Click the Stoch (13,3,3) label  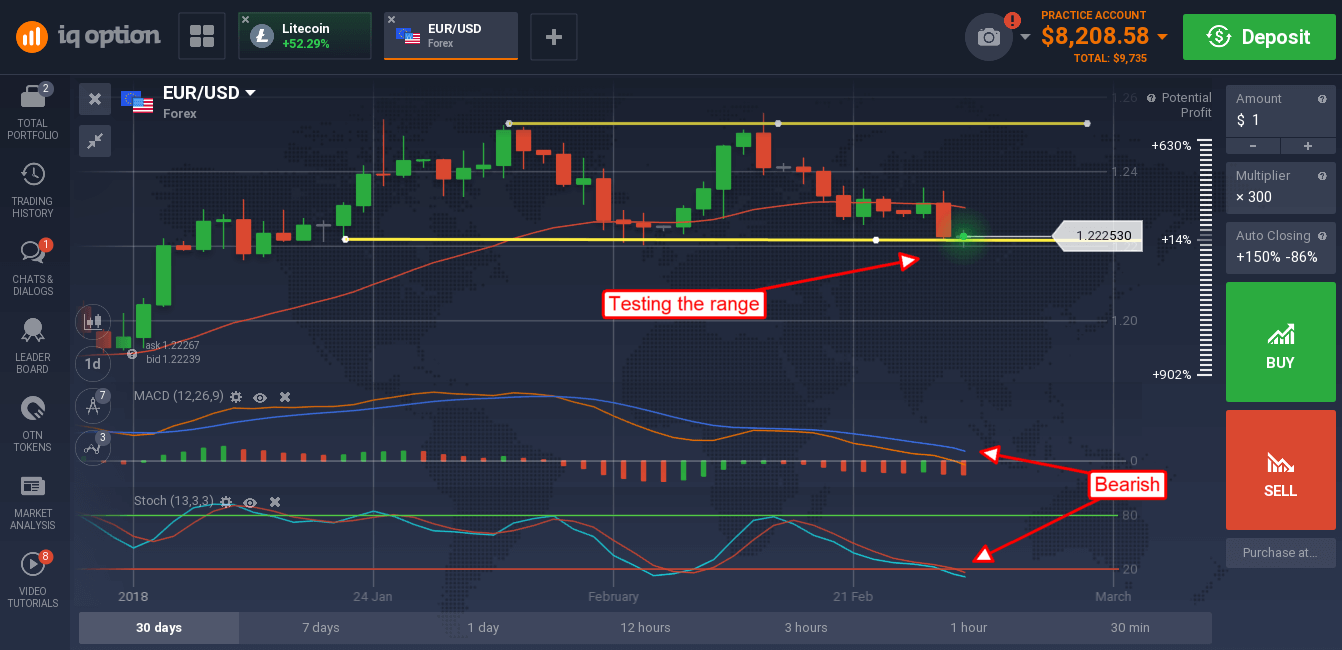coord(173,502)
